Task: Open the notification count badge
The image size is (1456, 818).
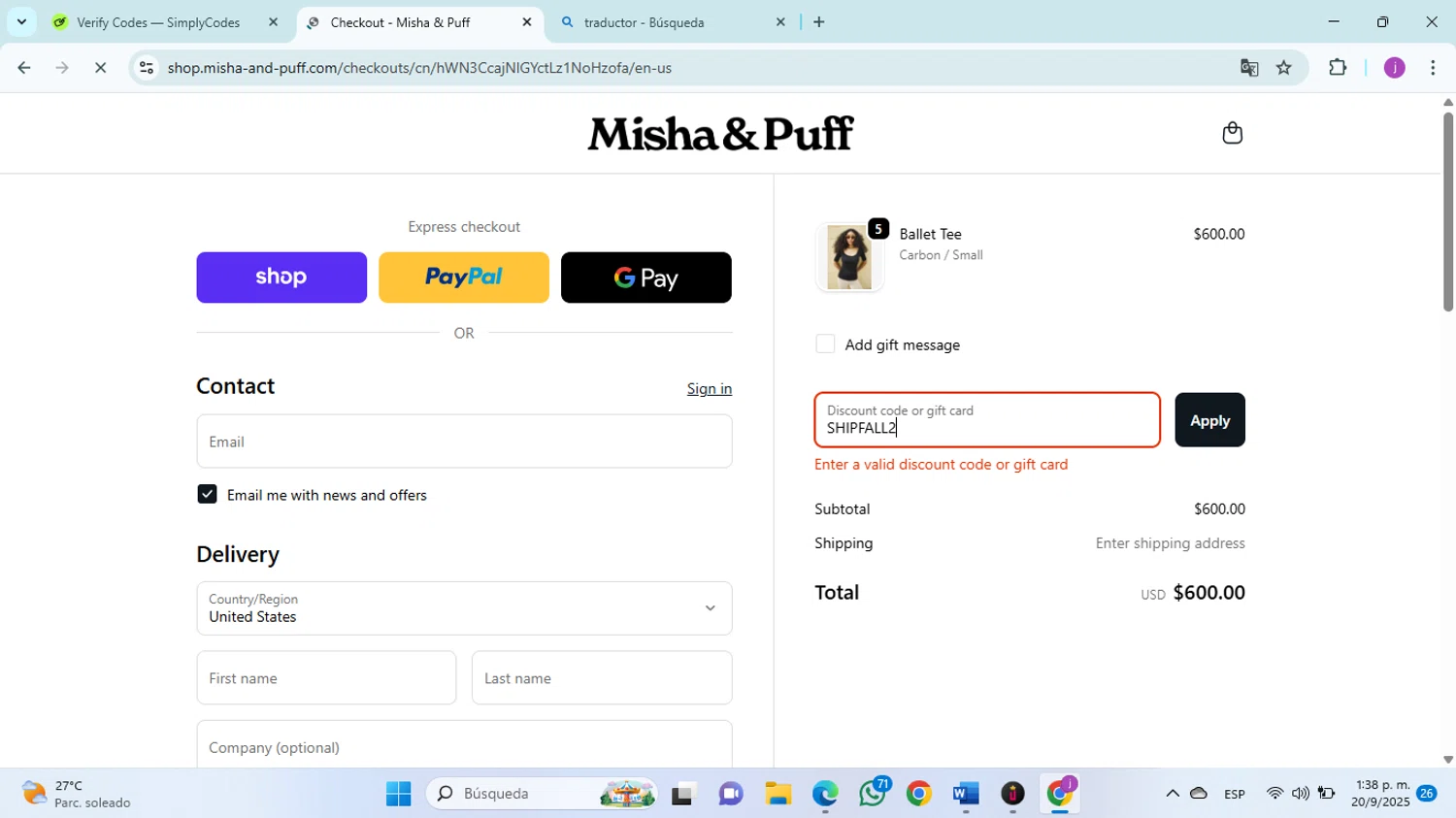Action: click(1427, 794)
